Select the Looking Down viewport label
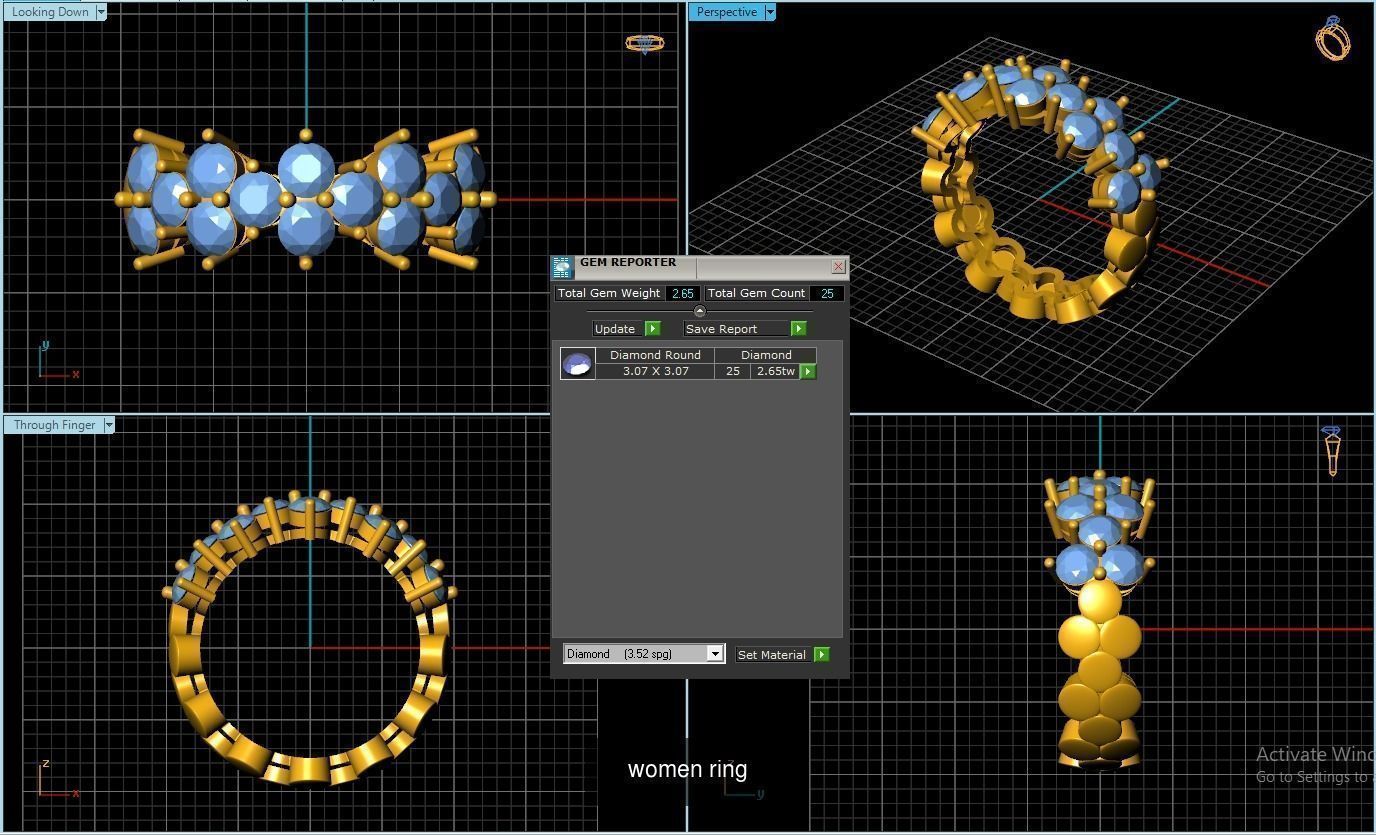The image size is (1376, 835). tap(49, 12)
